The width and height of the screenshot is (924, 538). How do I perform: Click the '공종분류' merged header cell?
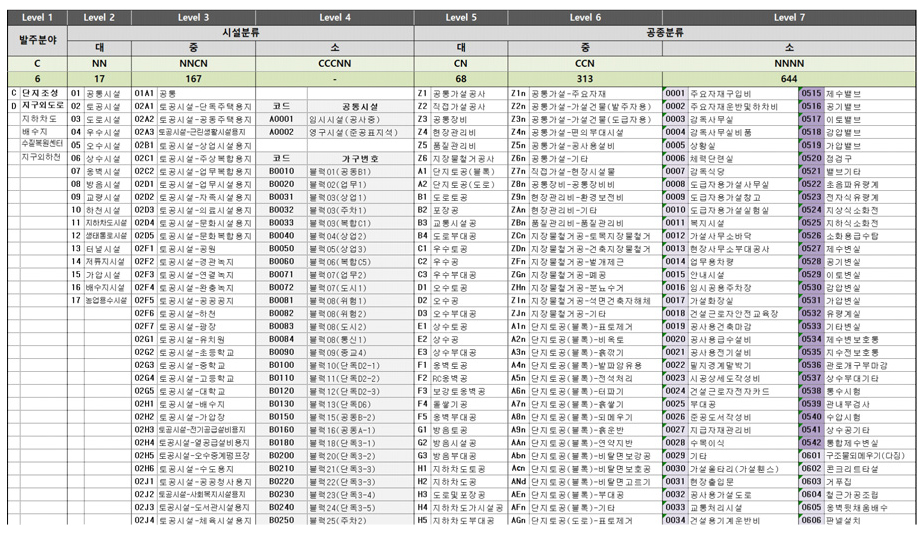665,32
